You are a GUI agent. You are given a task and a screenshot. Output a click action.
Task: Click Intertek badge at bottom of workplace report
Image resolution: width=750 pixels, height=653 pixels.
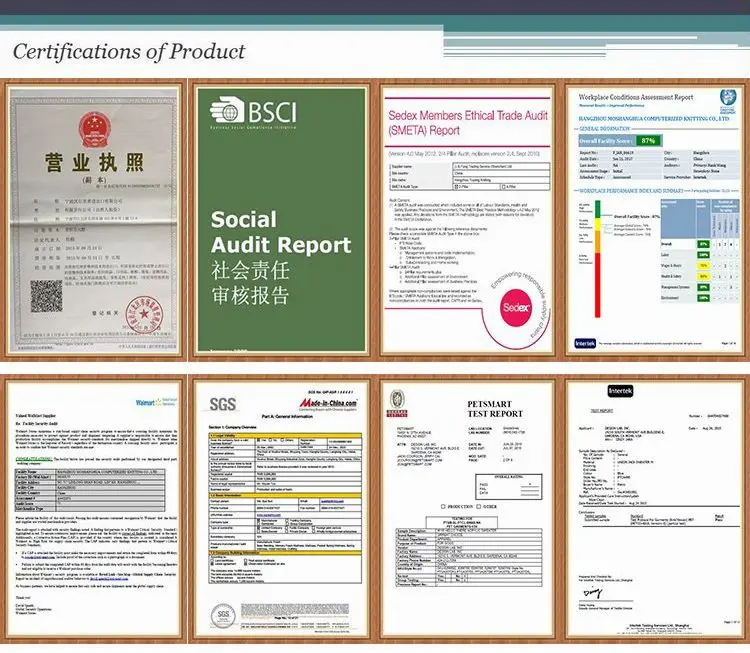click(583, 341)
